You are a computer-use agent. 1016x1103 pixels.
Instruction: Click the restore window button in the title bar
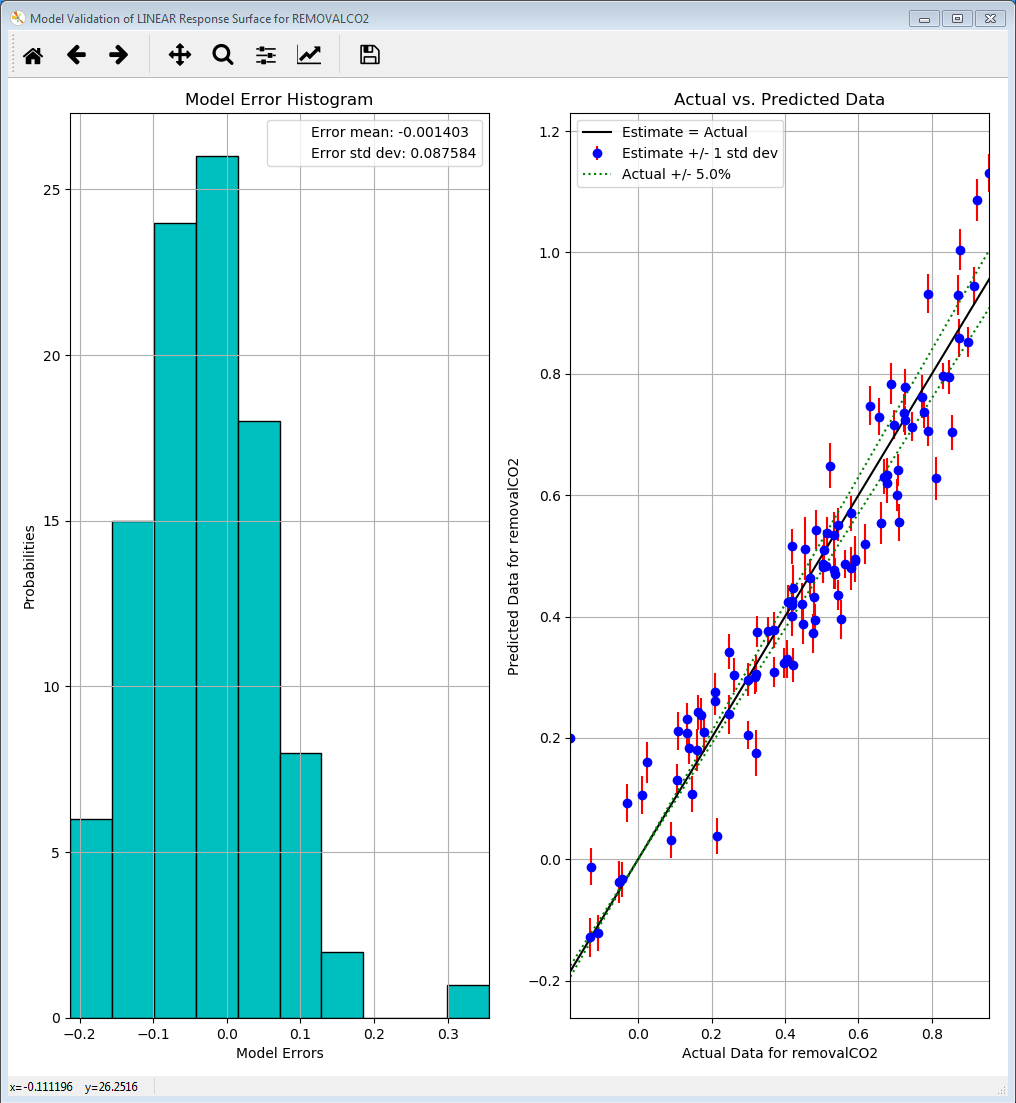coord(955,18)
